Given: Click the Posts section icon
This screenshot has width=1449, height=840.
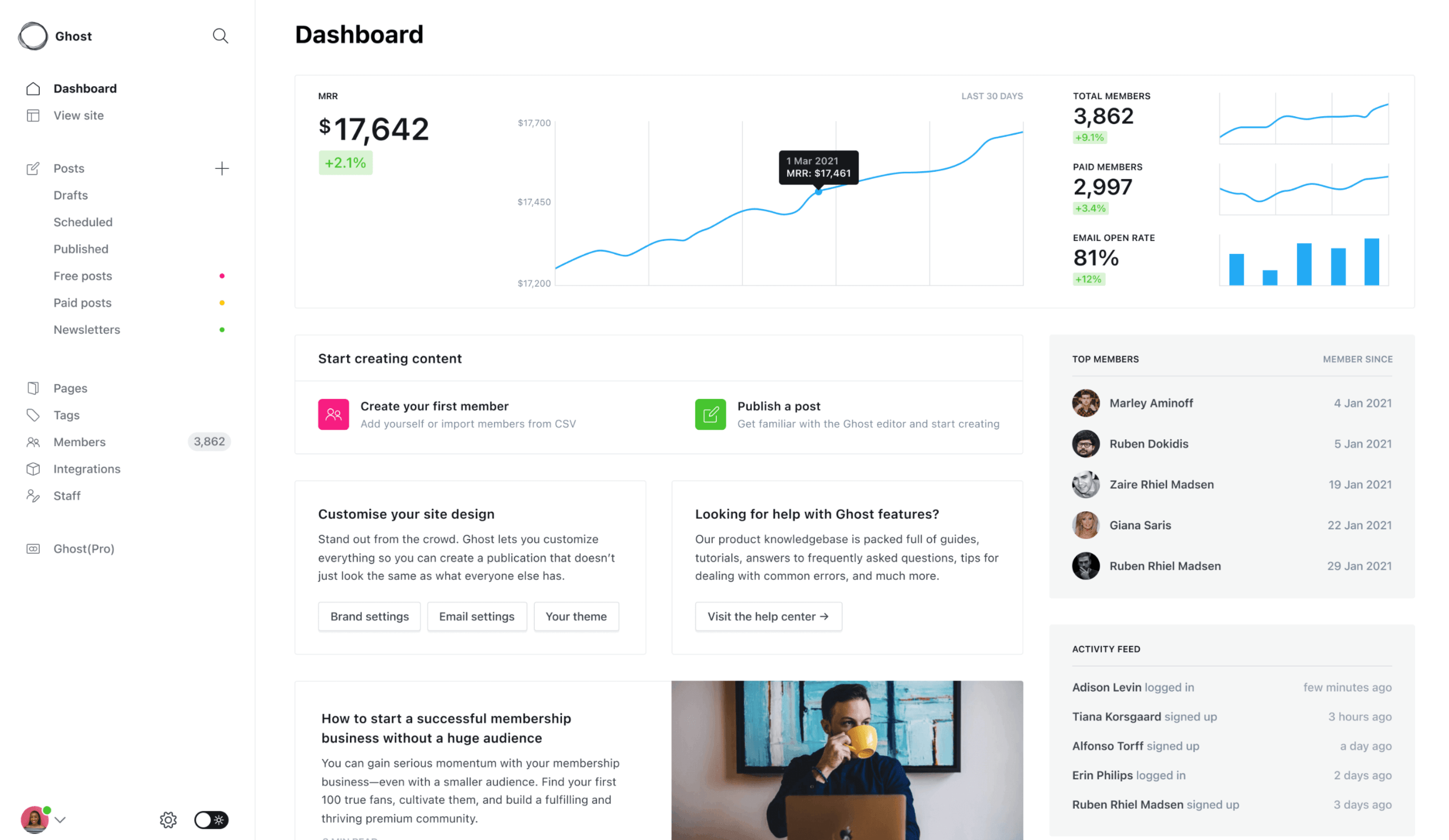Looking at the screenshot, I should point(33,167).
